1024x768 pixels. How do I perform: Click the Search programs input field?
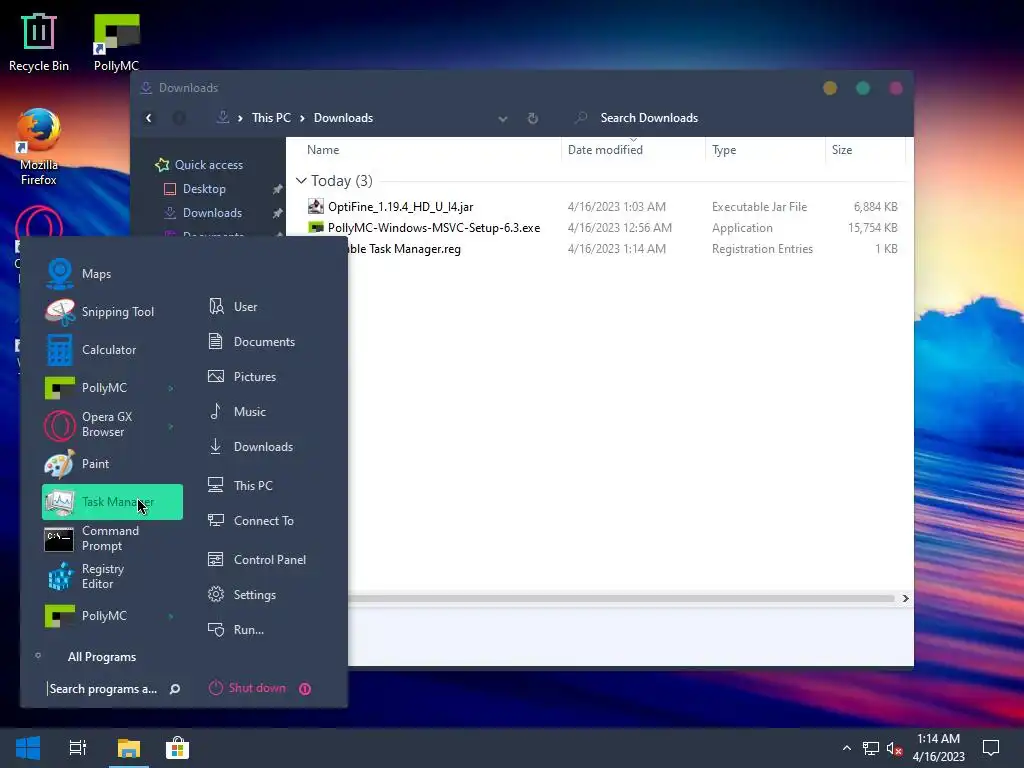coord(103,689)
